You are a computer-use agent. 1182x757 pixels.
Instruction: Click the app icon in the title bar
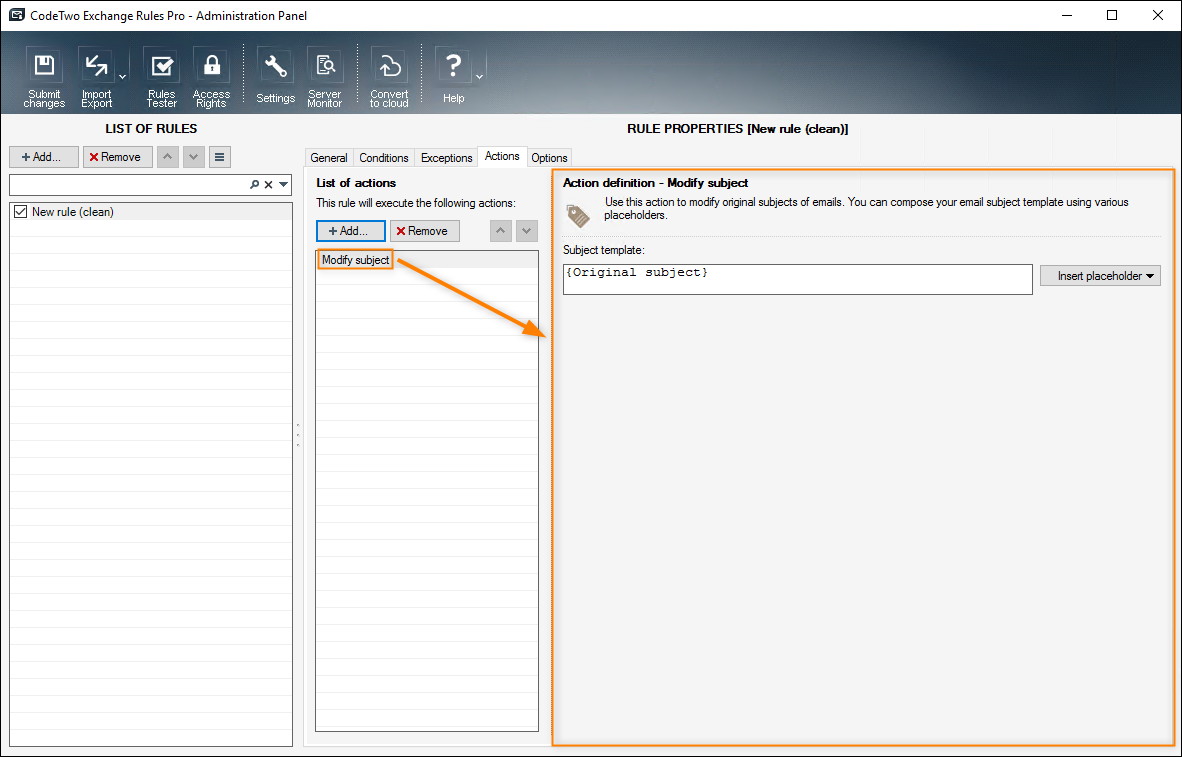pos(17,15)
